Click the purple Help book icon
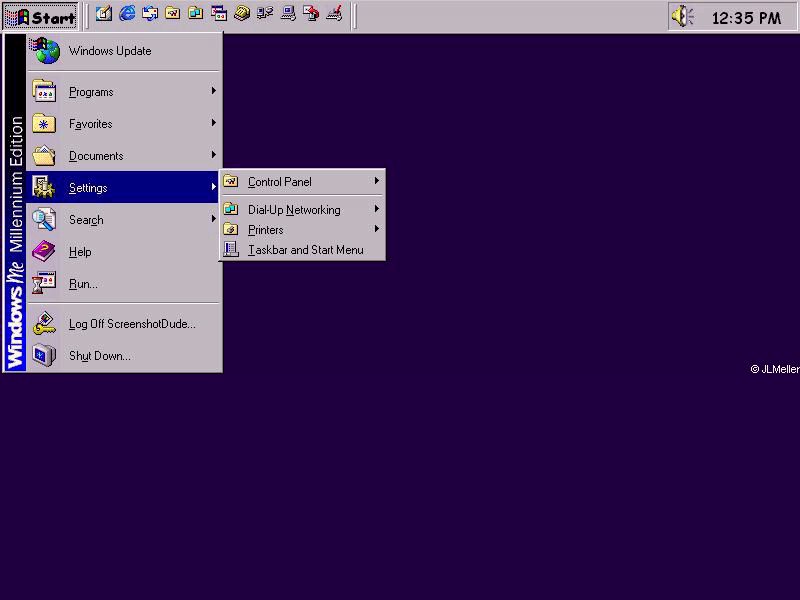 click(x=44, y=251)
